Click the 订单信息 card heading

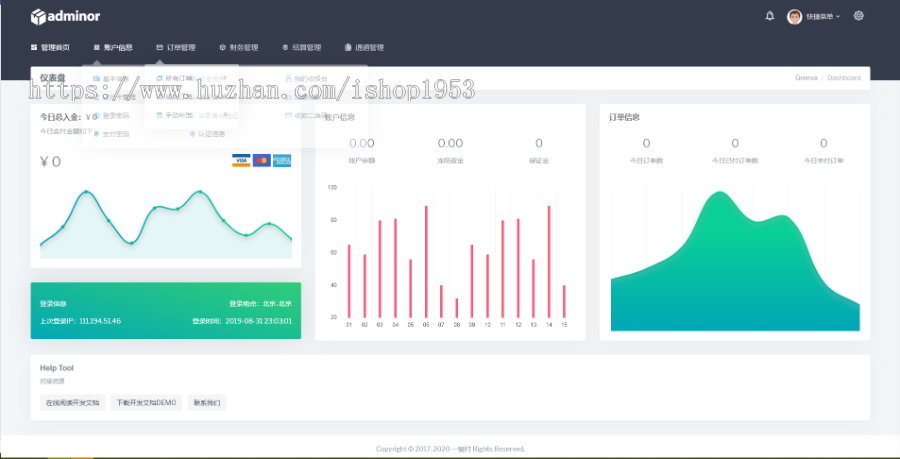point(624,117)
